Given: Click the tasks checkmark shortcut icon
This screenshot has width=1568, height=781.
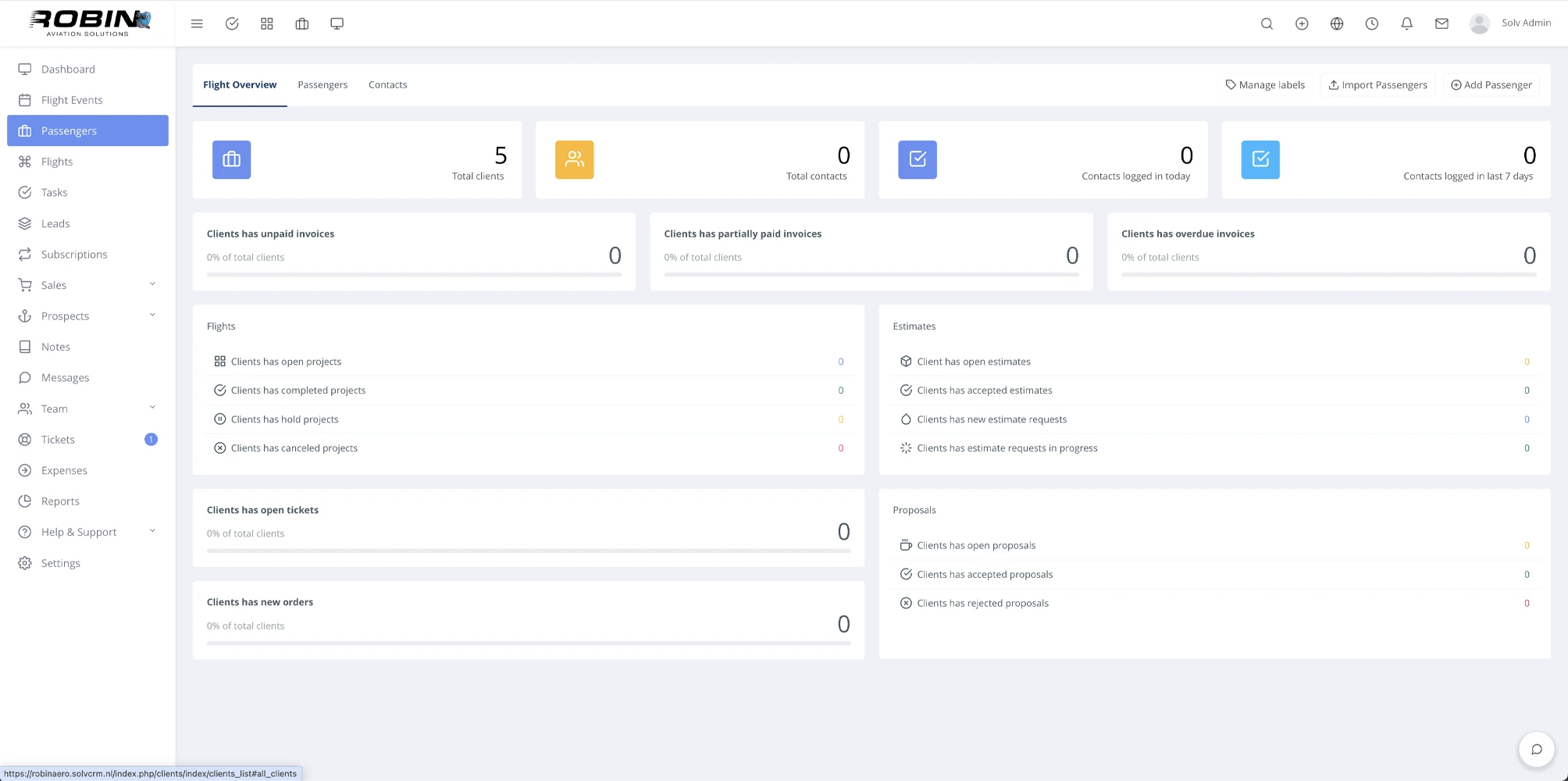Looking at the screenshot, I should coord(232,23).
